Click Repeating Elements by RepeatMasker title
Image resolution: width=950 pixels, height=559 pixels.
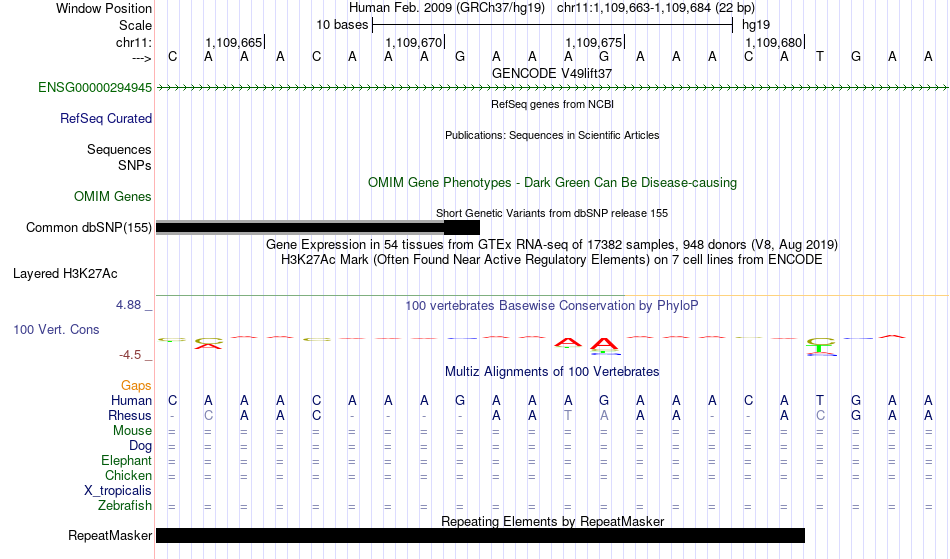[x=553, y=521]
